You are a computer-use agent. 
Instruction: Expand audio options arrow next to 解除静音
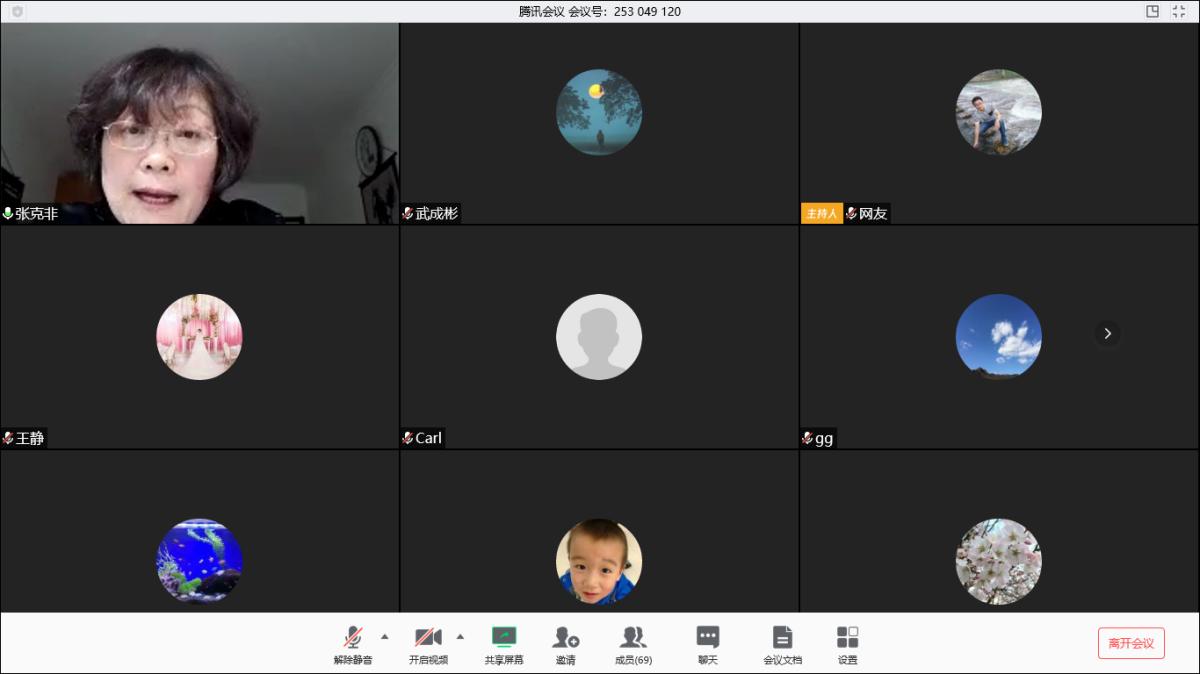385,636
